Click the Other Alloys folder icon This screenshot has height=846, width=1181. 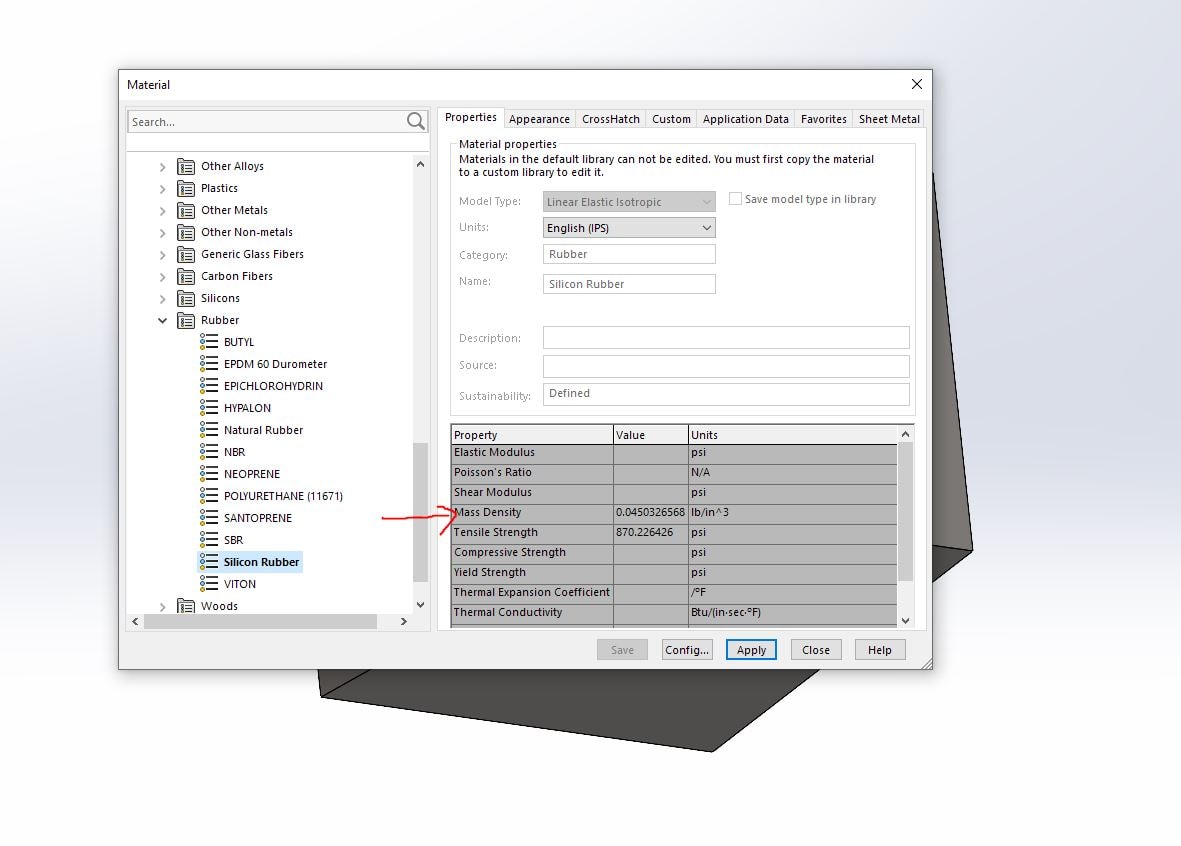185,166
